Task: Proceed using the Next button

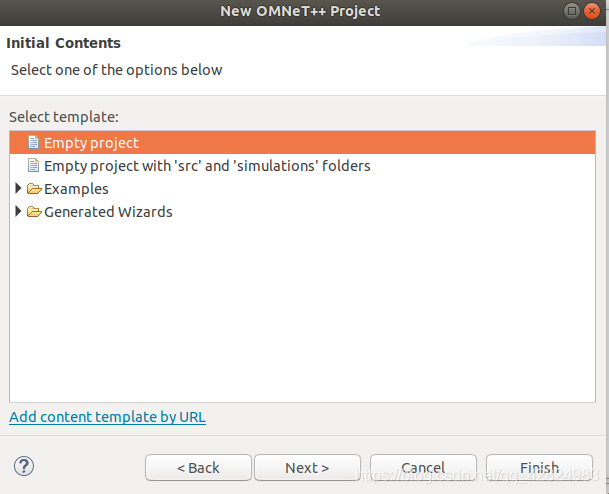Action: click(x=307, y=468)
